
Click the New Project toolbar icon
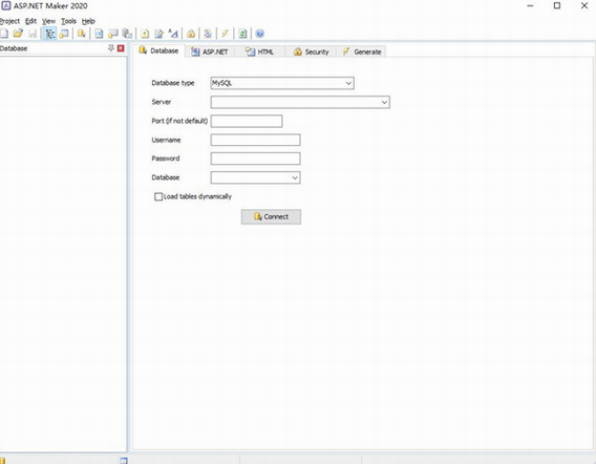4,33
